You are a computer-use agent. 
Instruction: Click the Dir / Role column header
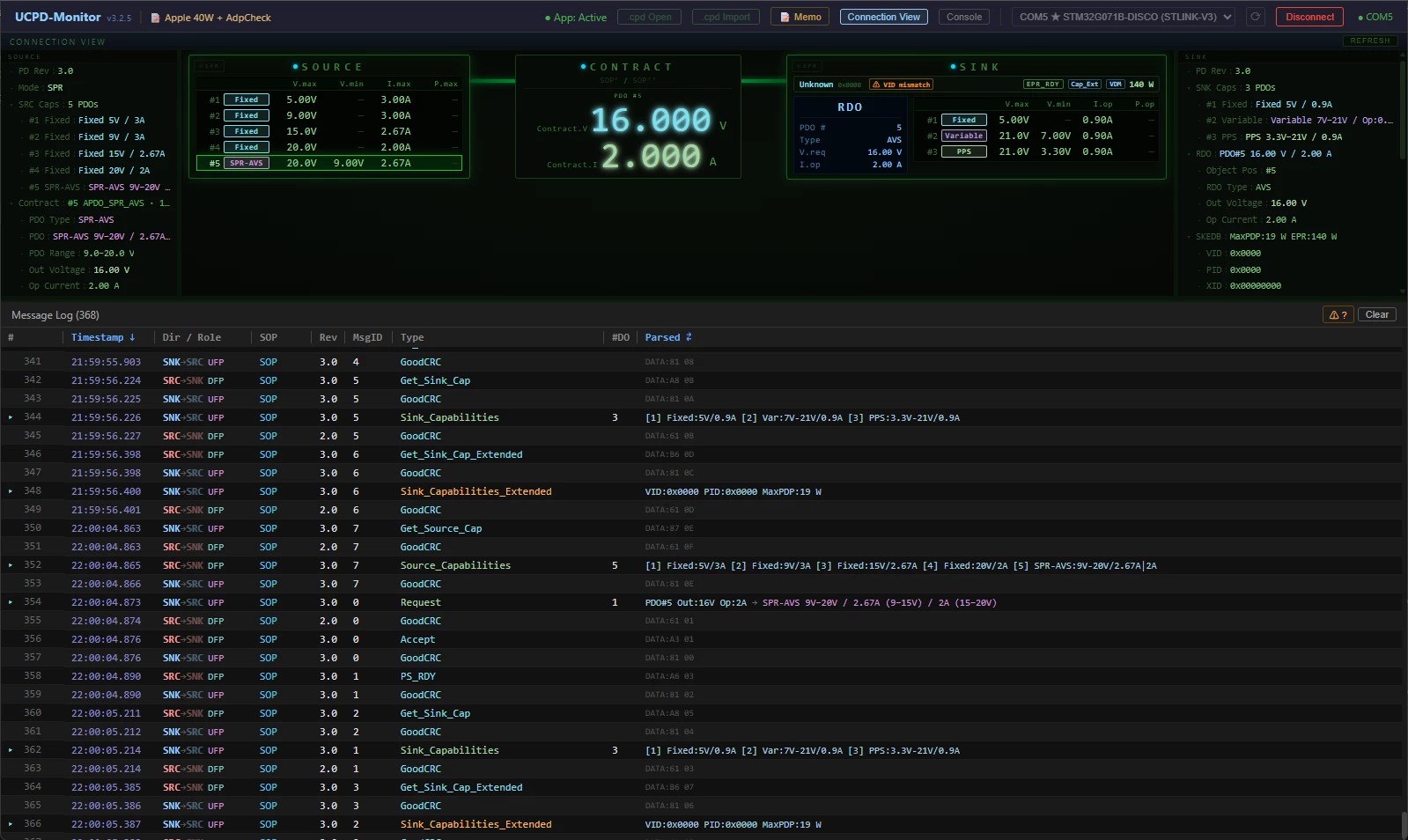pos(191,337)
